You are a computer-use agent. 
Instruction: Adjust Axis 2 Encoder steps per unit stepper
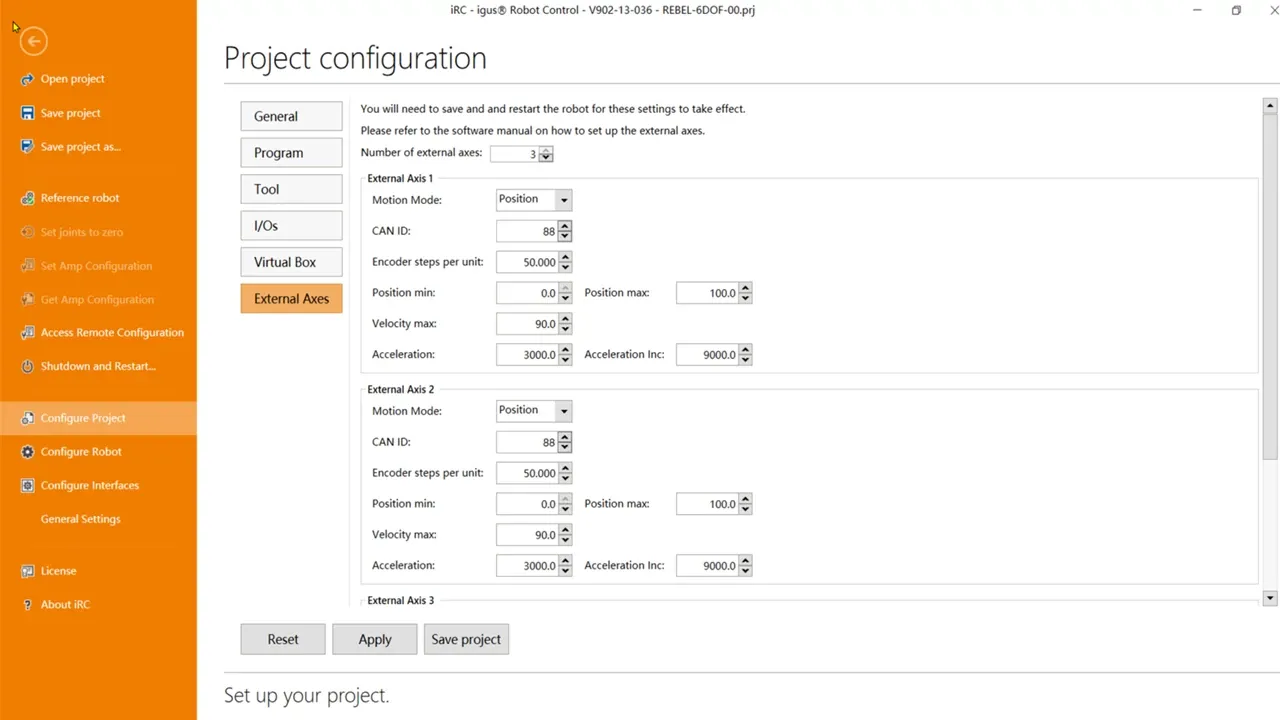point(565,473)
